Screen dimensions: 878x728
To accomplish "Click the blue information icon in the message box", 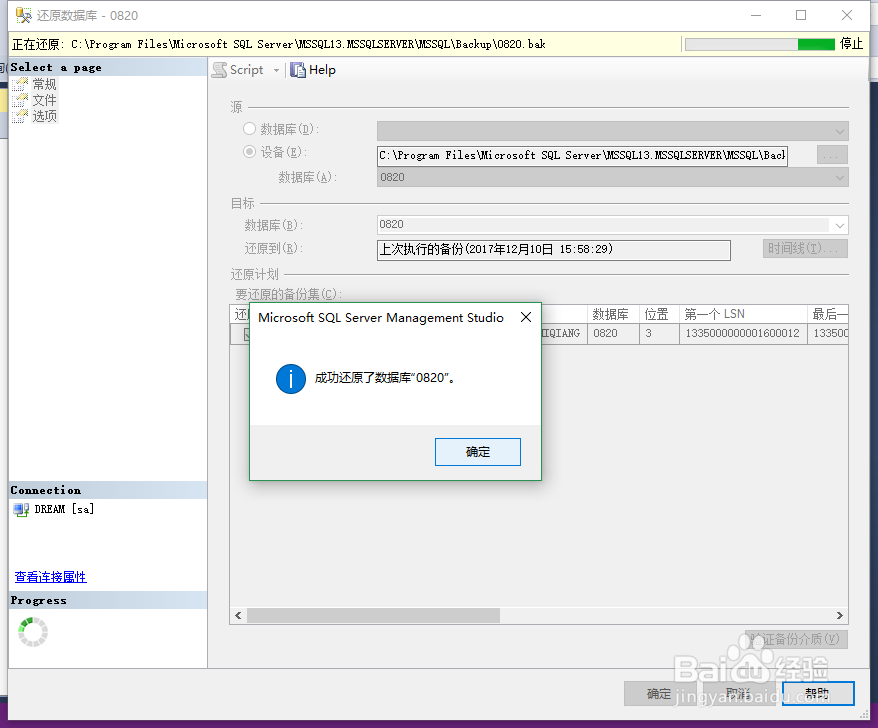I will (x=291, y=379).
